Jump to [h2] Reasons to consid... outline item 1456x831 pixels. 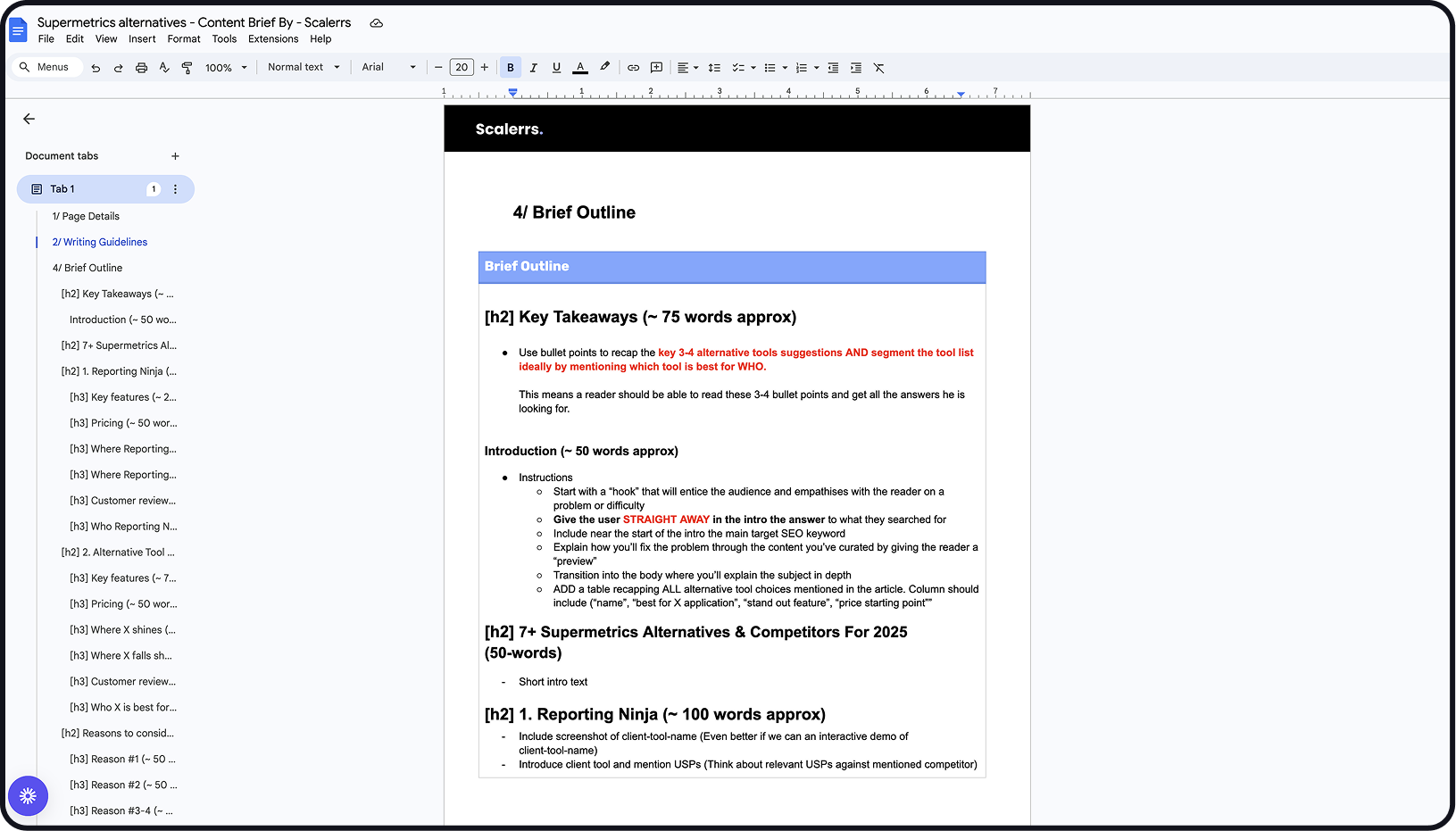[x=117, y=735]
